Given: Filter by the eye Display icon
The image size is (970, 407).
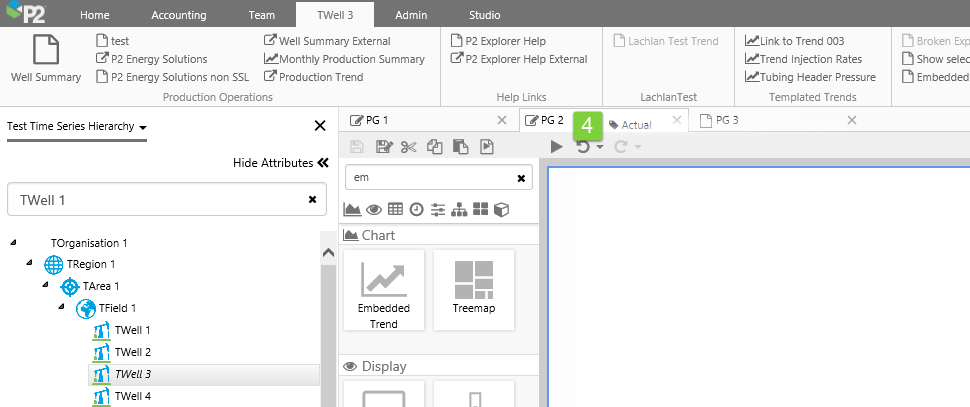Looking at the screenshot, I should [374, 209].
